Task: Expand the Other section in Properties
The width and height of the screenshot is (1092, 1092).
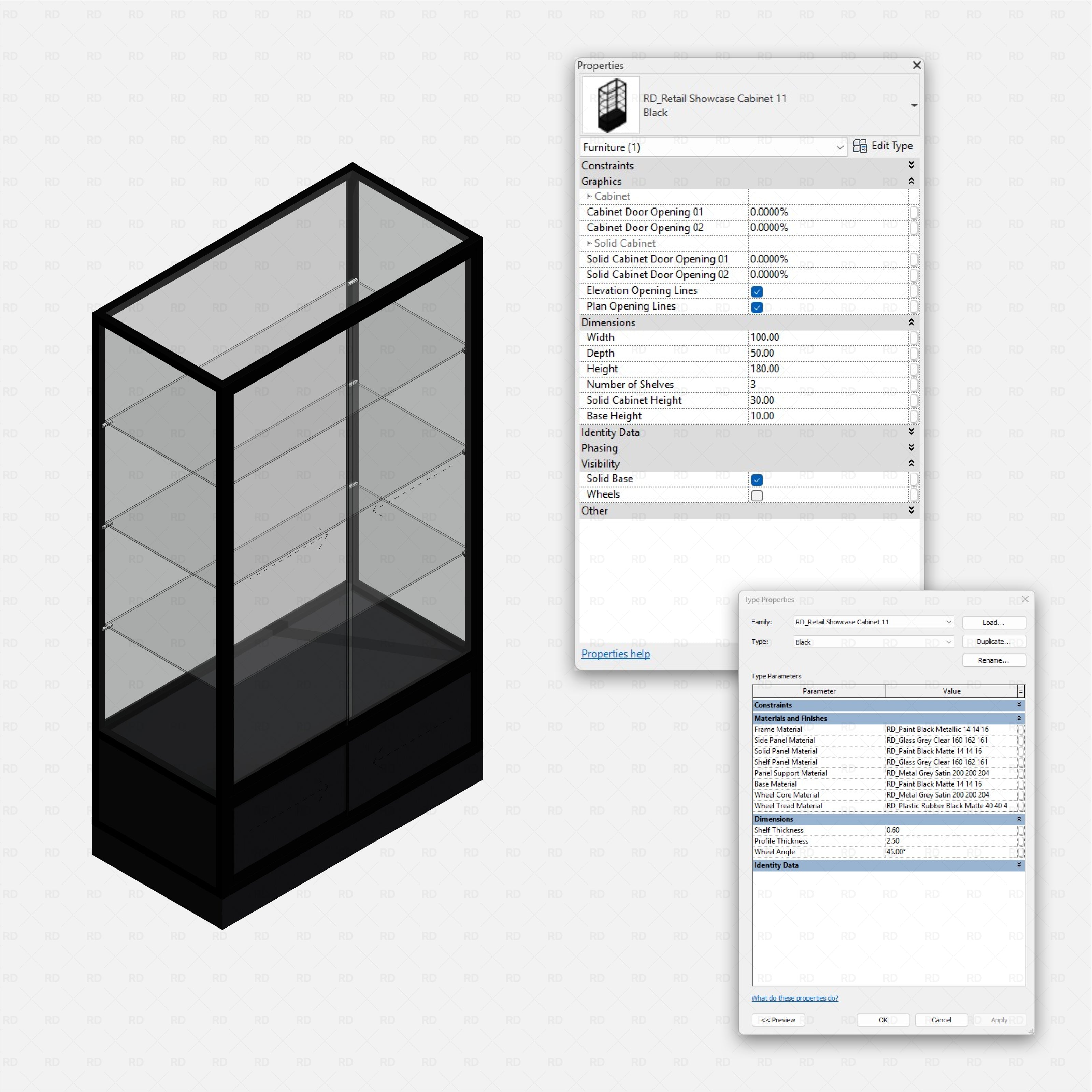Action: 911,511
